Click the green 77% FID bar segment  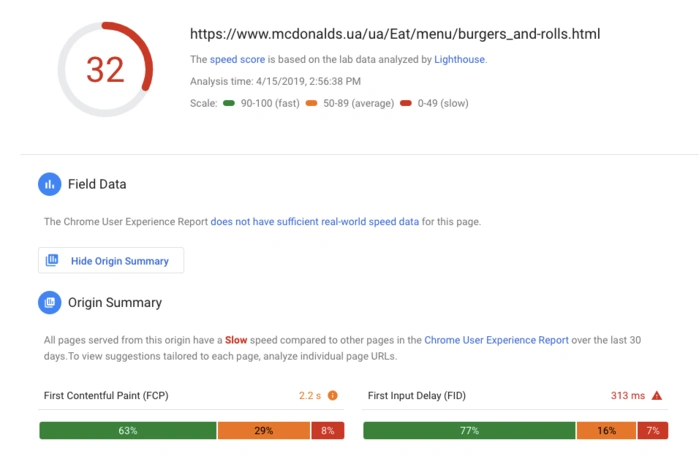[469, 430]
